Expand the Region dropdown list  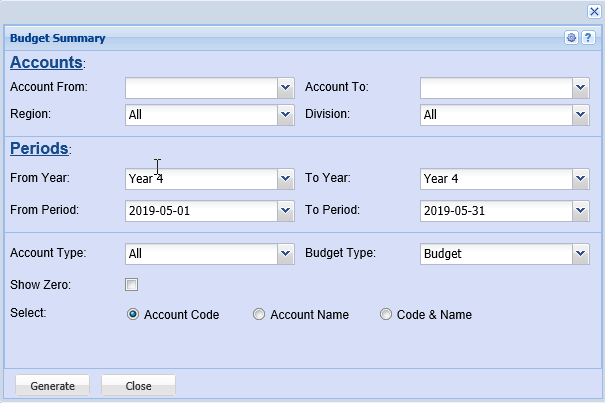286,115
